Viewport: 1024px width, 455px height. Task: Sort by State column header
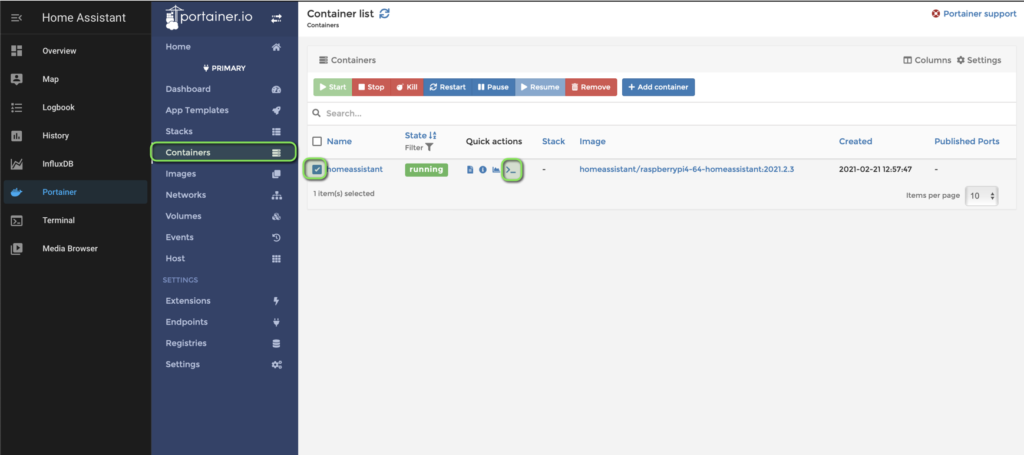(x=421, y=135)
